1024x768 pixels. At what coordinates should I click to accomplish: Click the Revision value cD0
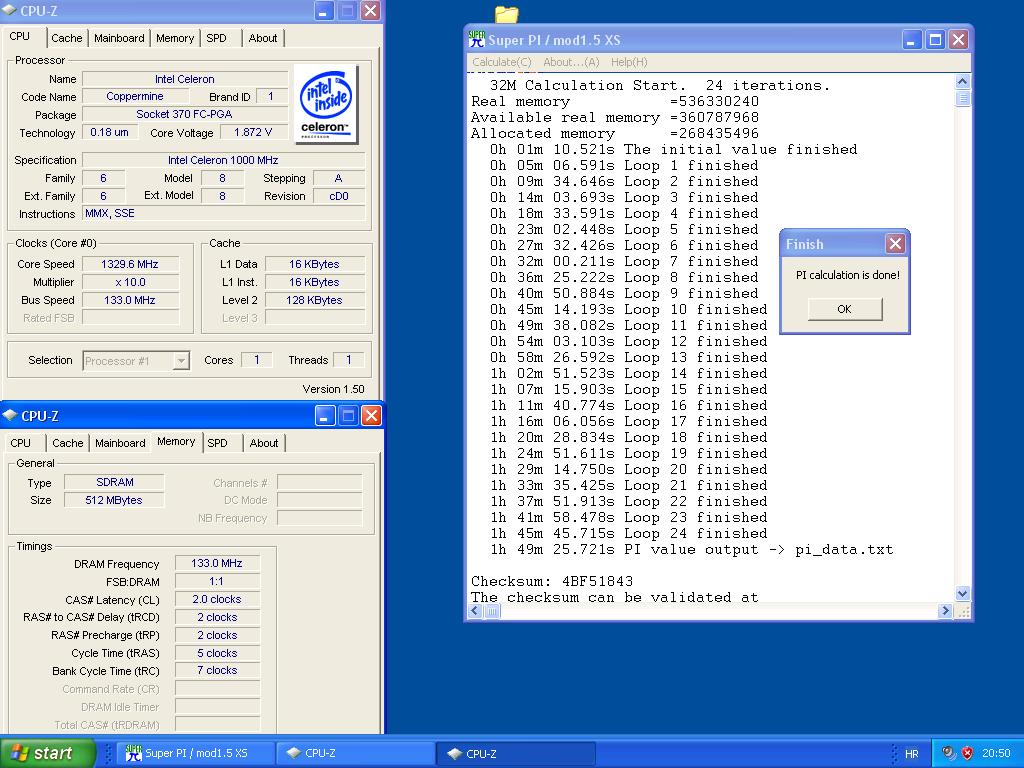click(339, 196)
